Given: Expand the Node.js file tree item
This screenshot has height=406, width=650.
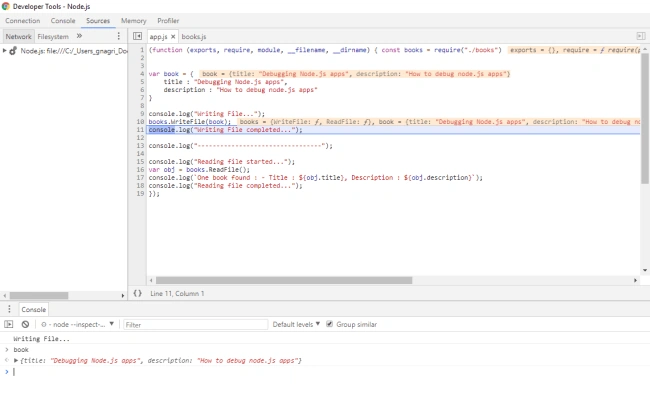Looking at the screenshot, I should [5, 51].
